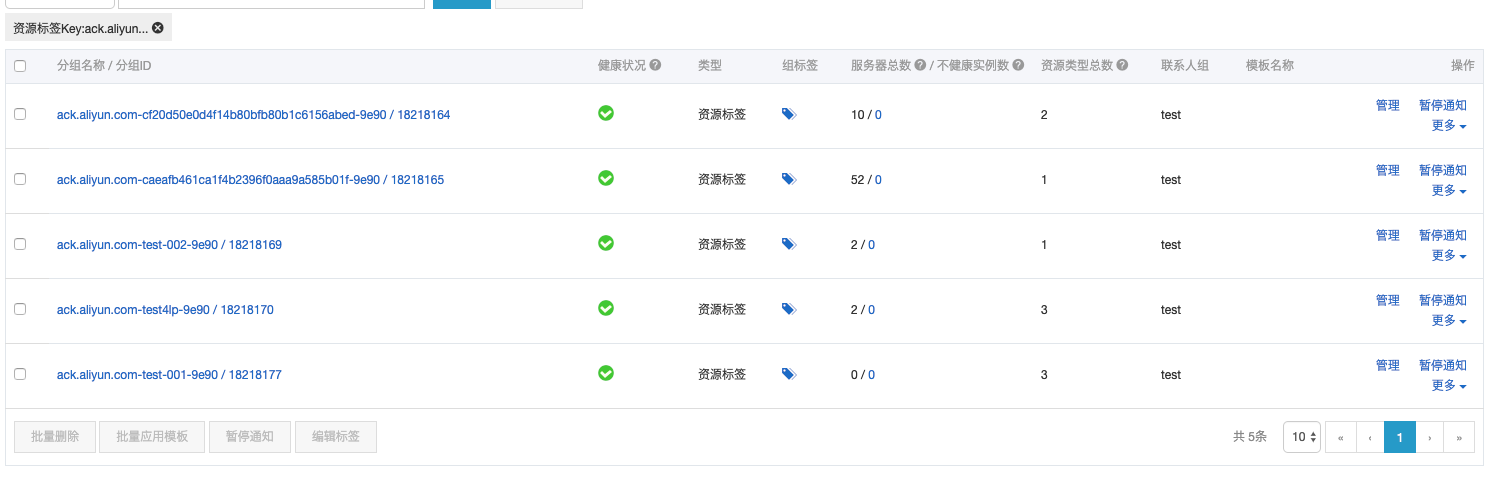The height and width of the screenshot is (495, 1495).
Task: Click 管理 for test-001 group
Action: tap(1388, 365)
